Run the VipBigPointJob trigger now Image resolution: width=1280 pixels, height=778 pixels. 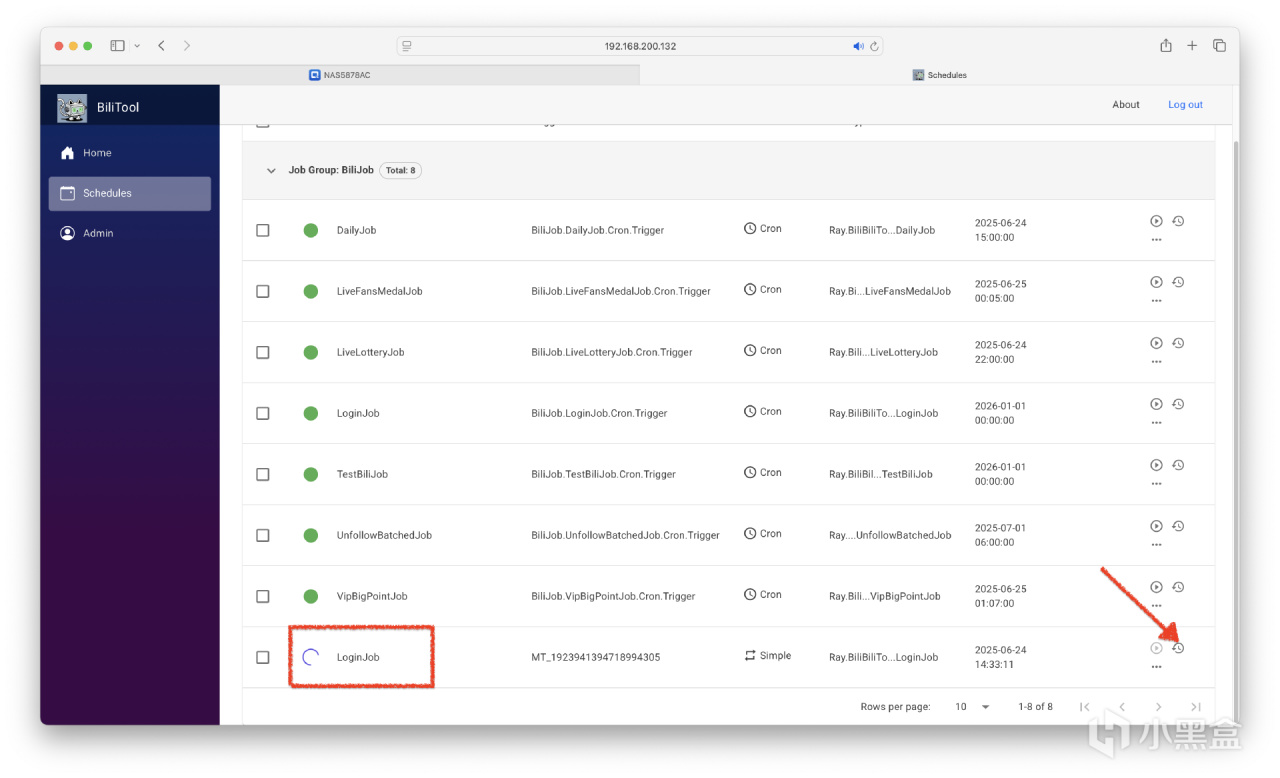click(1156, 587)
